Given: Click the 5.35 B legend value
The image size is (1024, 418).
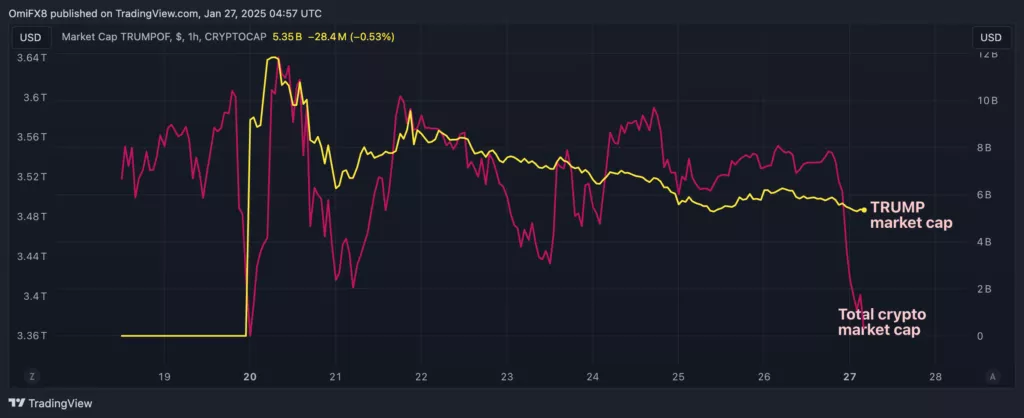Looking at the screenshot, I should 287,37.
